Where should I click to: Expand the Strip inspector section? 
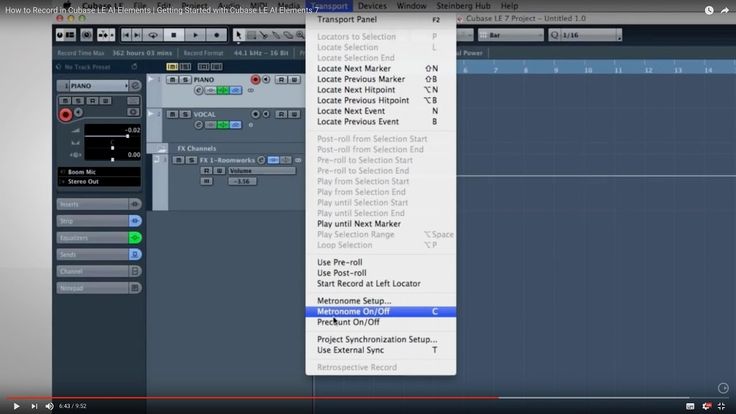click(92, 221)
